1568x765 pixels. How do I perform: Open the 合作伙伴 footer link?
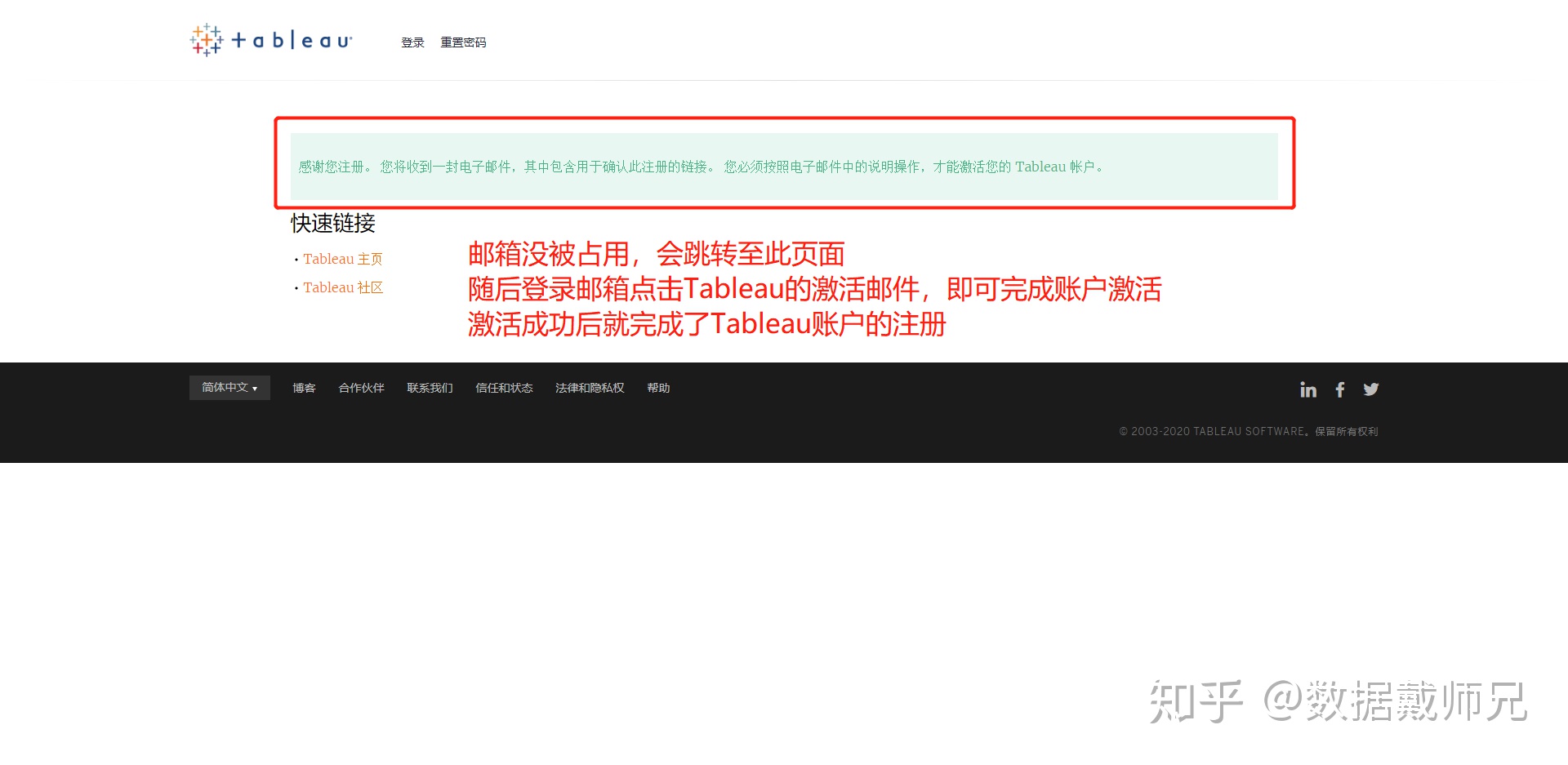361,388
